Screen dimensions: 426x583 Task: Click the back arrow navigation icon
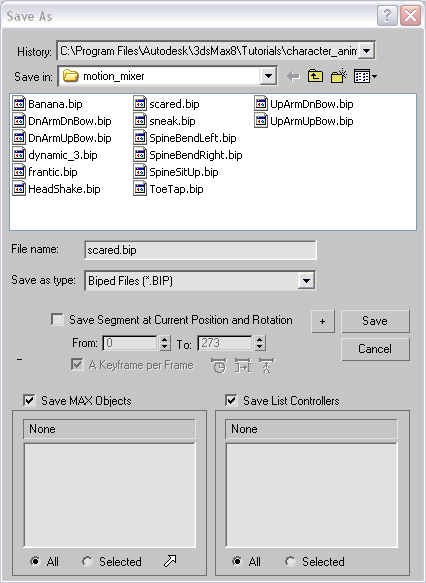pyautogui.click(x=293, y=77)
